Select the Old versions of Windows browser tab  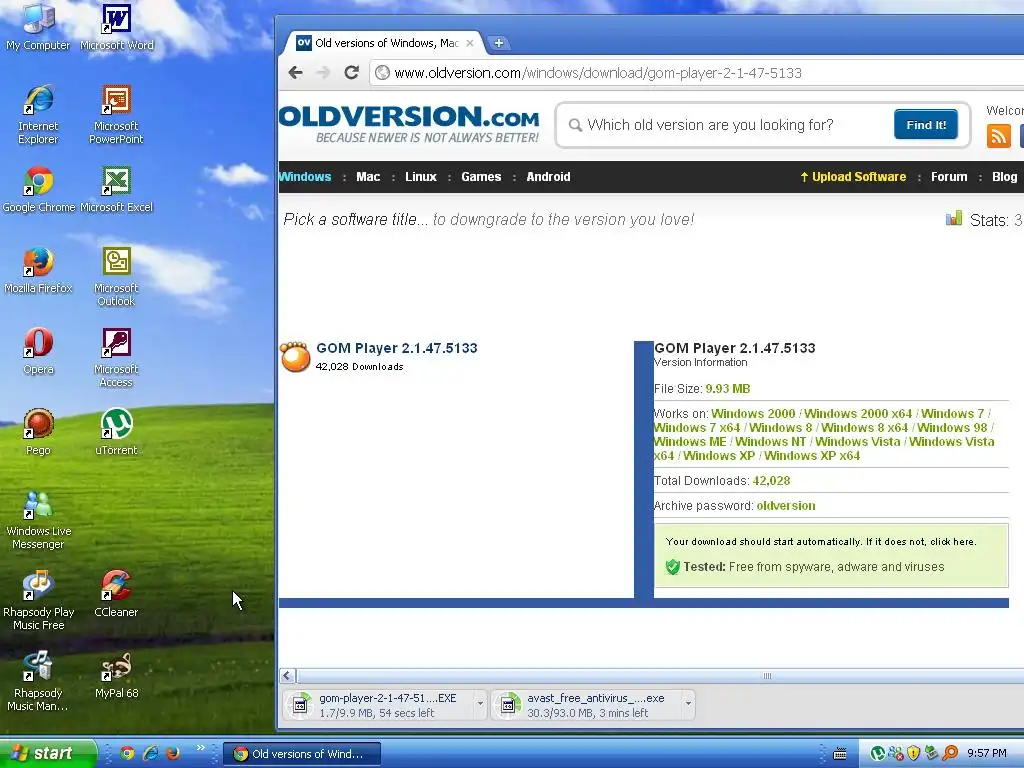[384, 43]
